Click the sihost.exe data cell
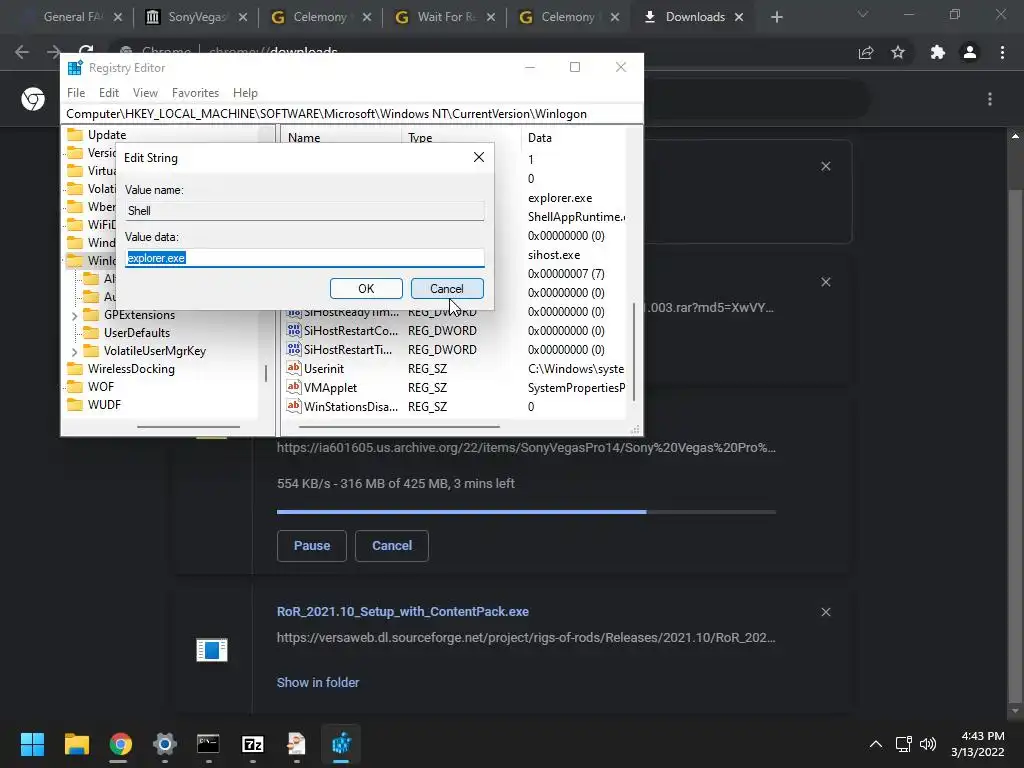Viewport: 1024px width, 768px height. click(x=554, y=255)
